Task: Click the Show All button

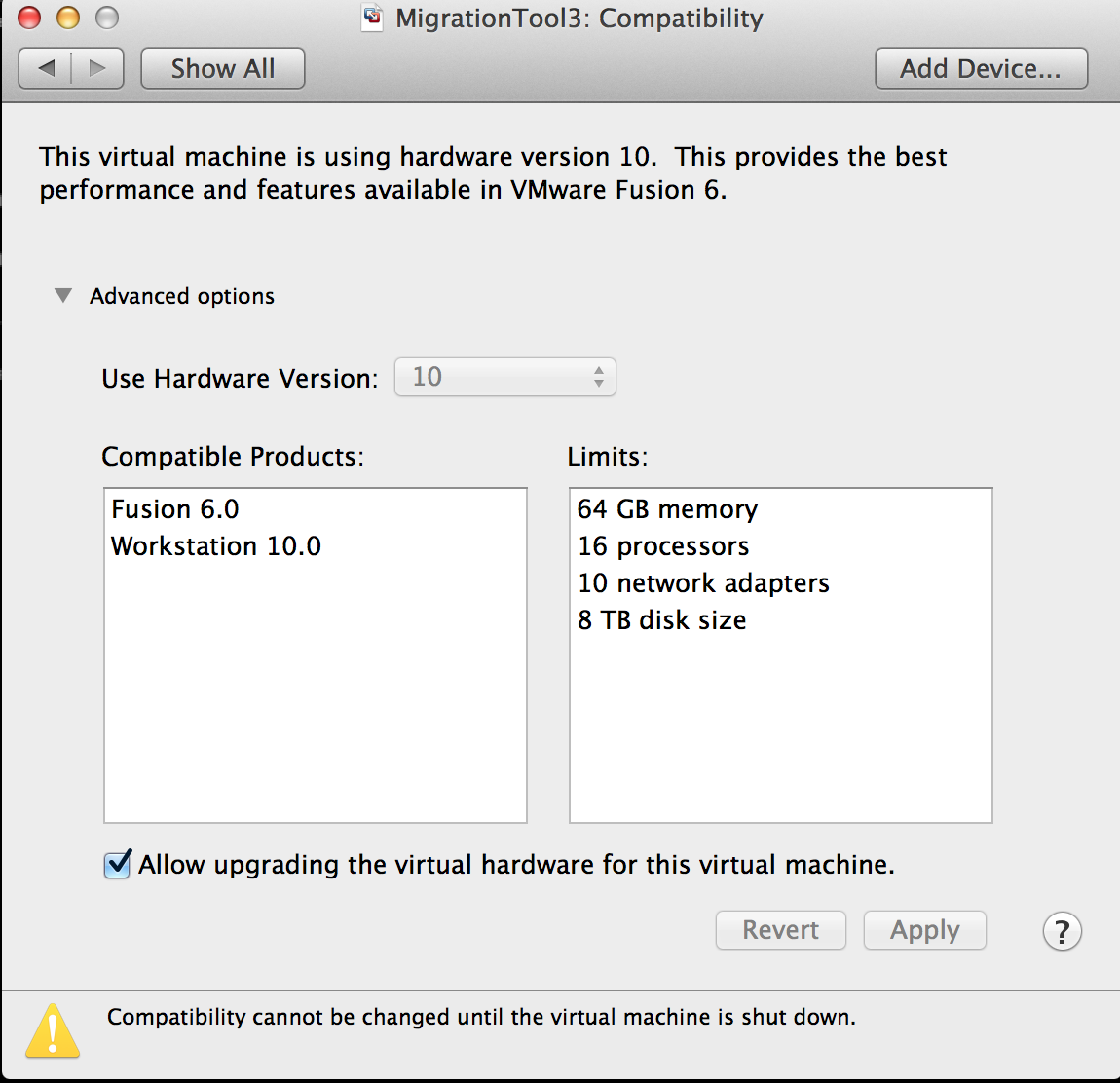Action: [x=222, y=67]
